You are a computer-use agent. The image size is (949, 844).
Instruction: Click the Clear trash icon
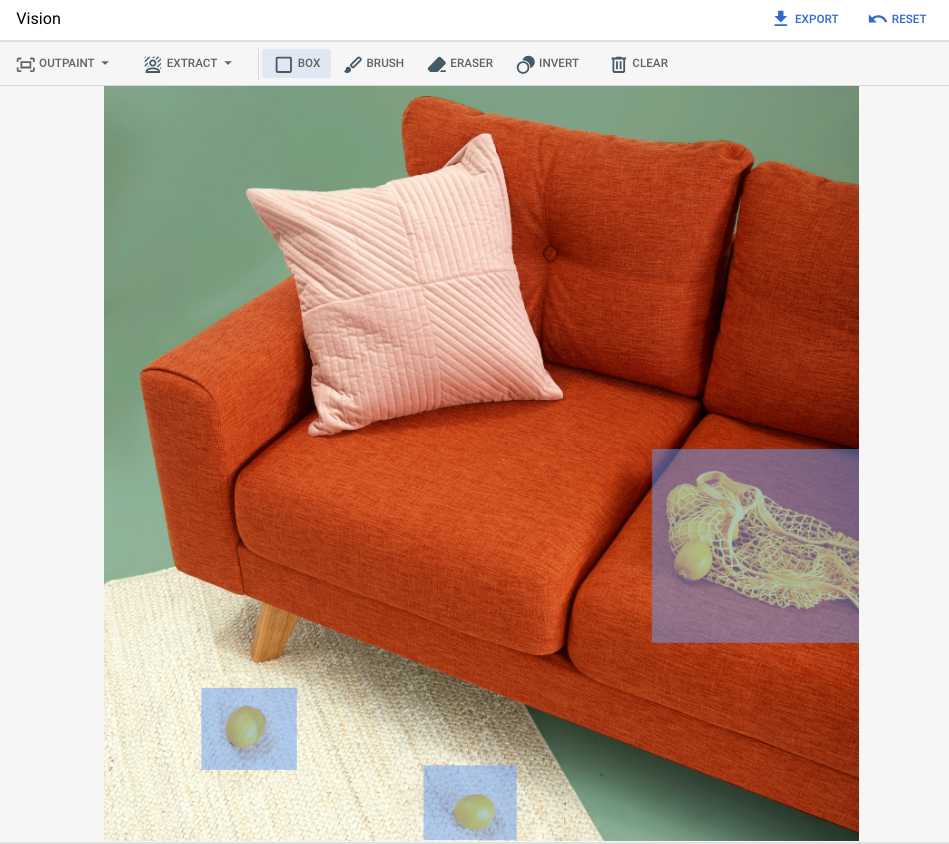pos(617,63)
